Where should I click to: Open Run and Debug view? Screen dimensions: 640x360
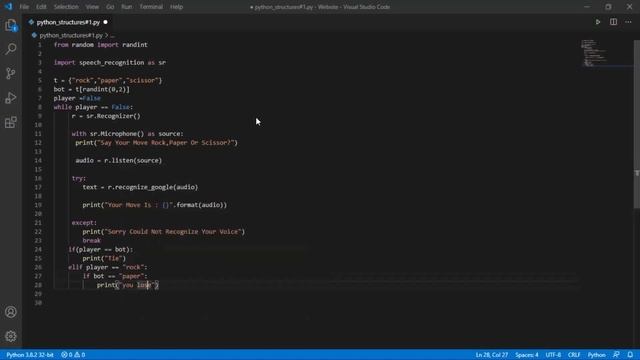pos(11,98)
